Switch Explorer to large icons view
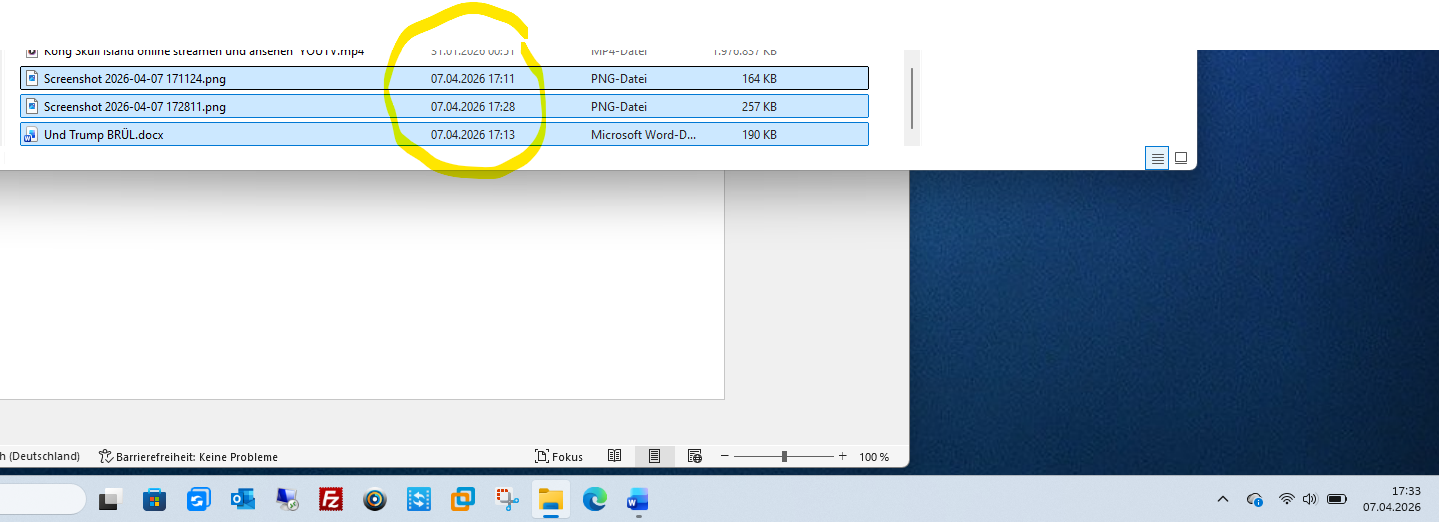The width and height of the screenshot is (1439, 522). (1181, 158)
